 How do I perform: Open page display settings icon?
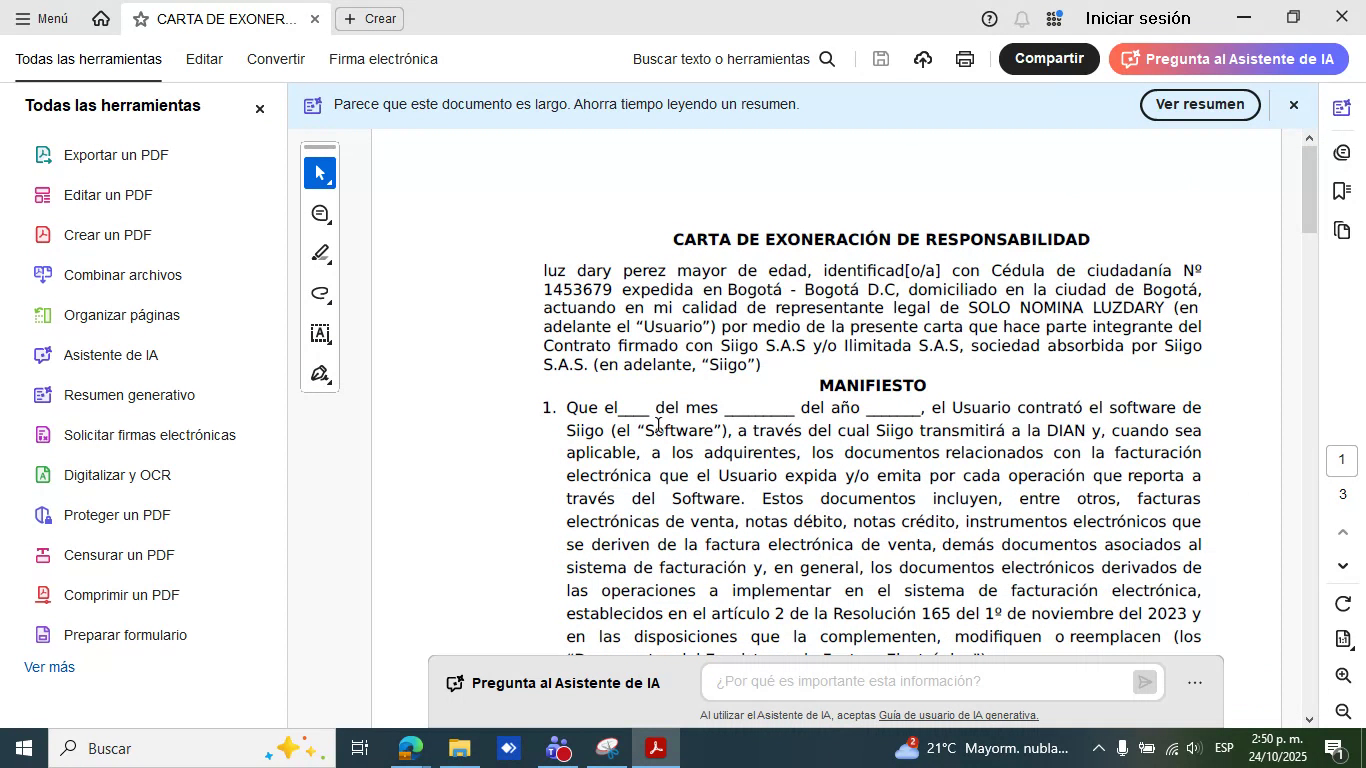[x=1343, y=639]
